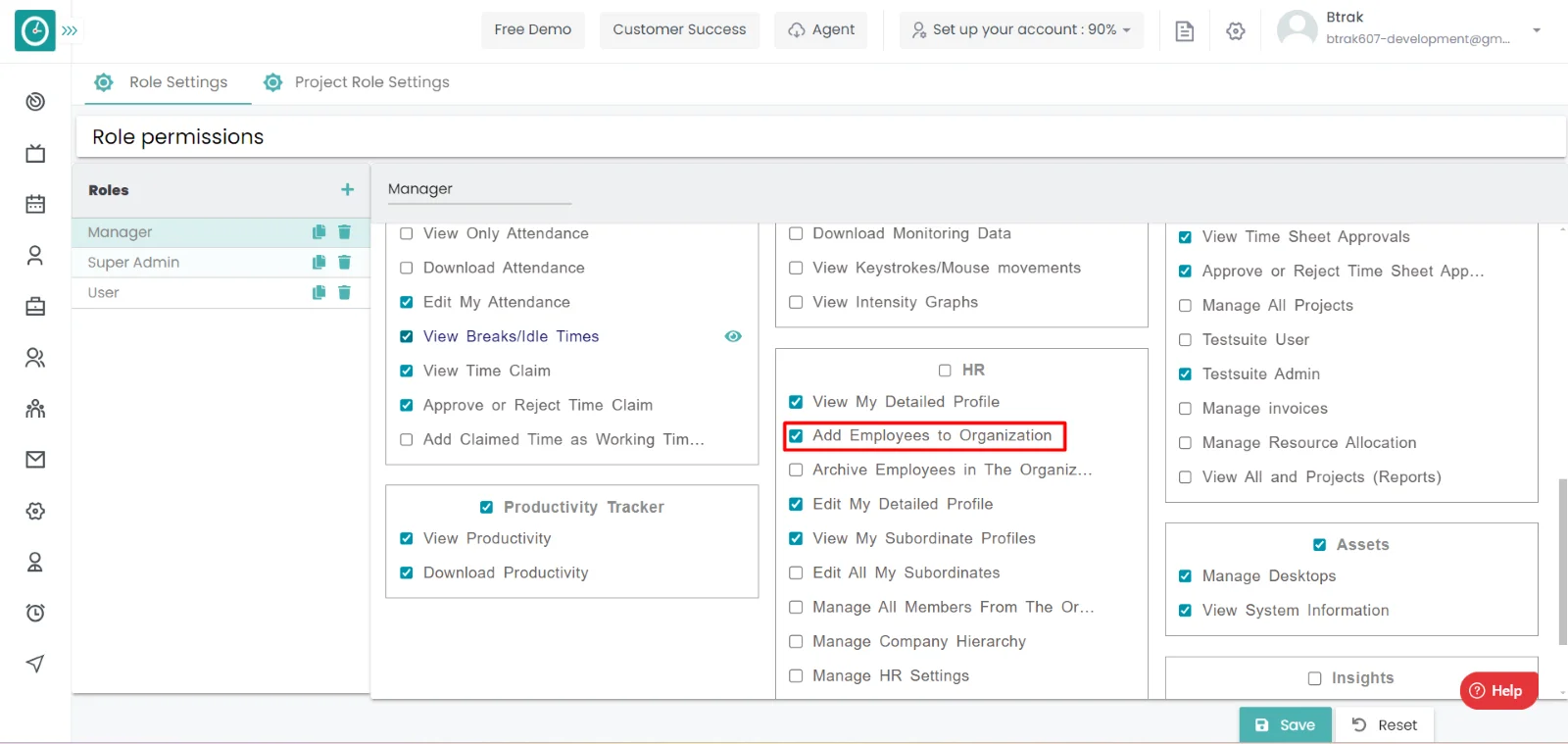
Task: Open the calendar sidebar icon
Action: pyautogui.click(x=35, y=204)
